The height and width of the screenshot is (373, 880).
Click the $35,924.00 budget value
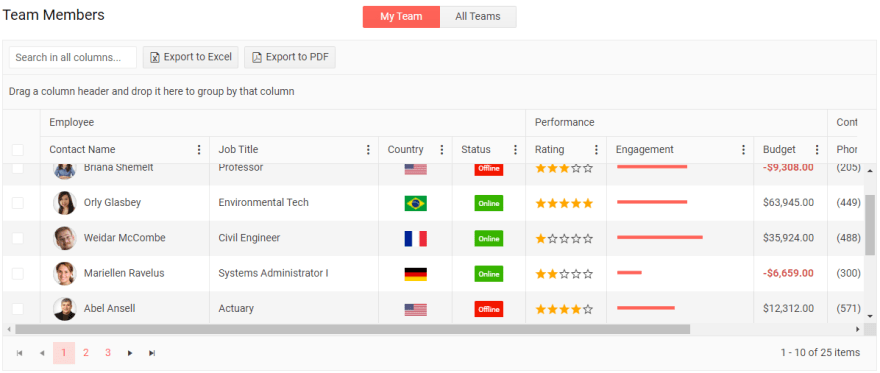(x=789, y=238)
